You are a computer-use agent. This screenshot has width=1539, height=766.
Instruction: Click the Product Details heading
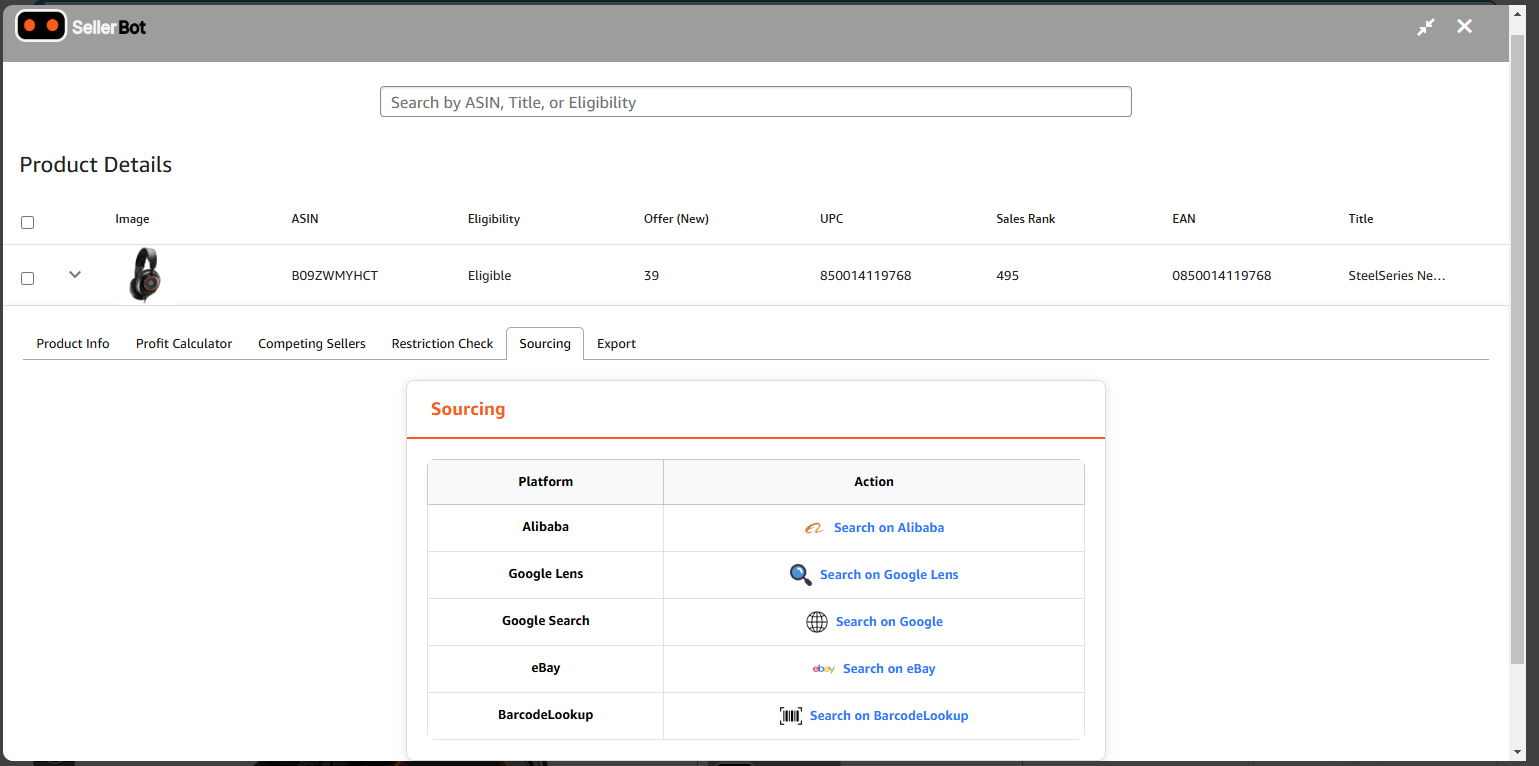[x=96, y=165]
